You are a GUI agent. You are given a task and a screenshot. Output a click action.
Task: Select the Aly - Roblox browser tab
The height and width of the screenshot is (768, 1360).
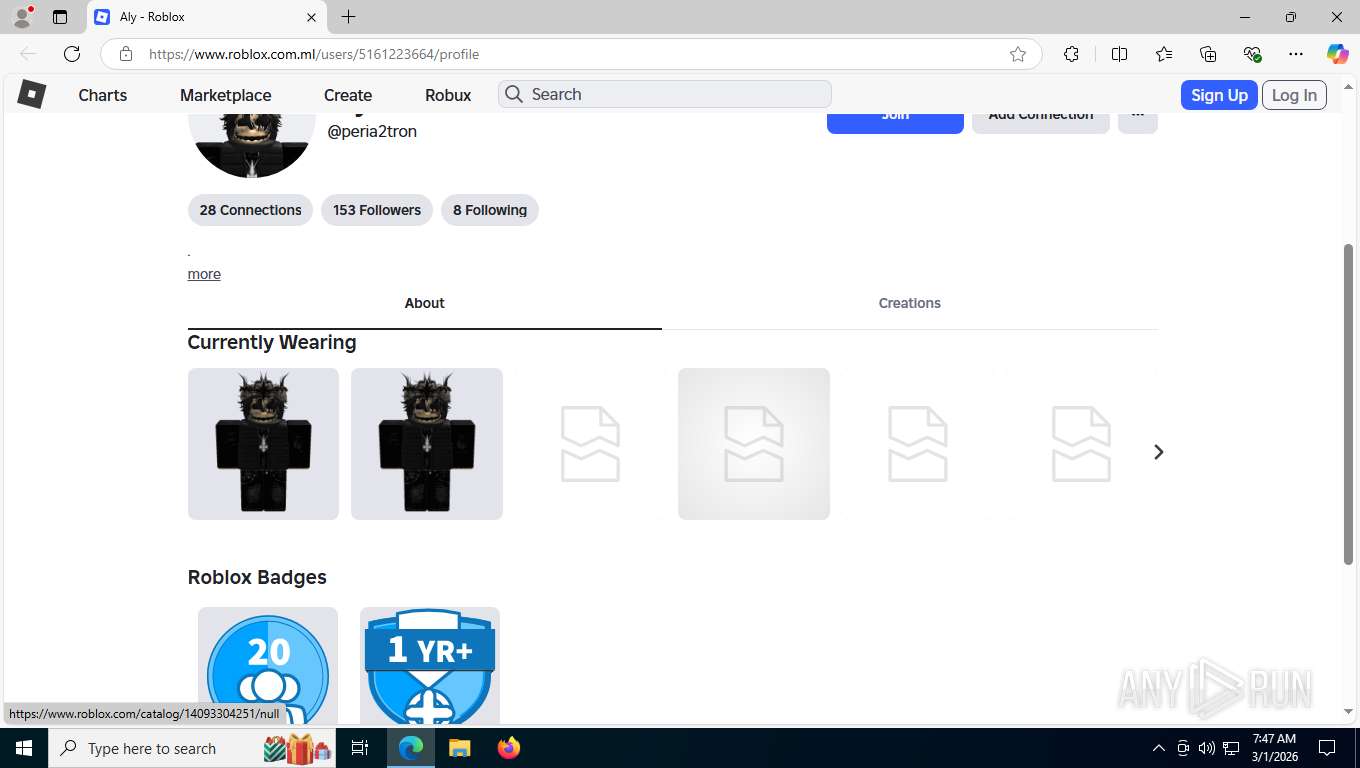click(207, 17)
